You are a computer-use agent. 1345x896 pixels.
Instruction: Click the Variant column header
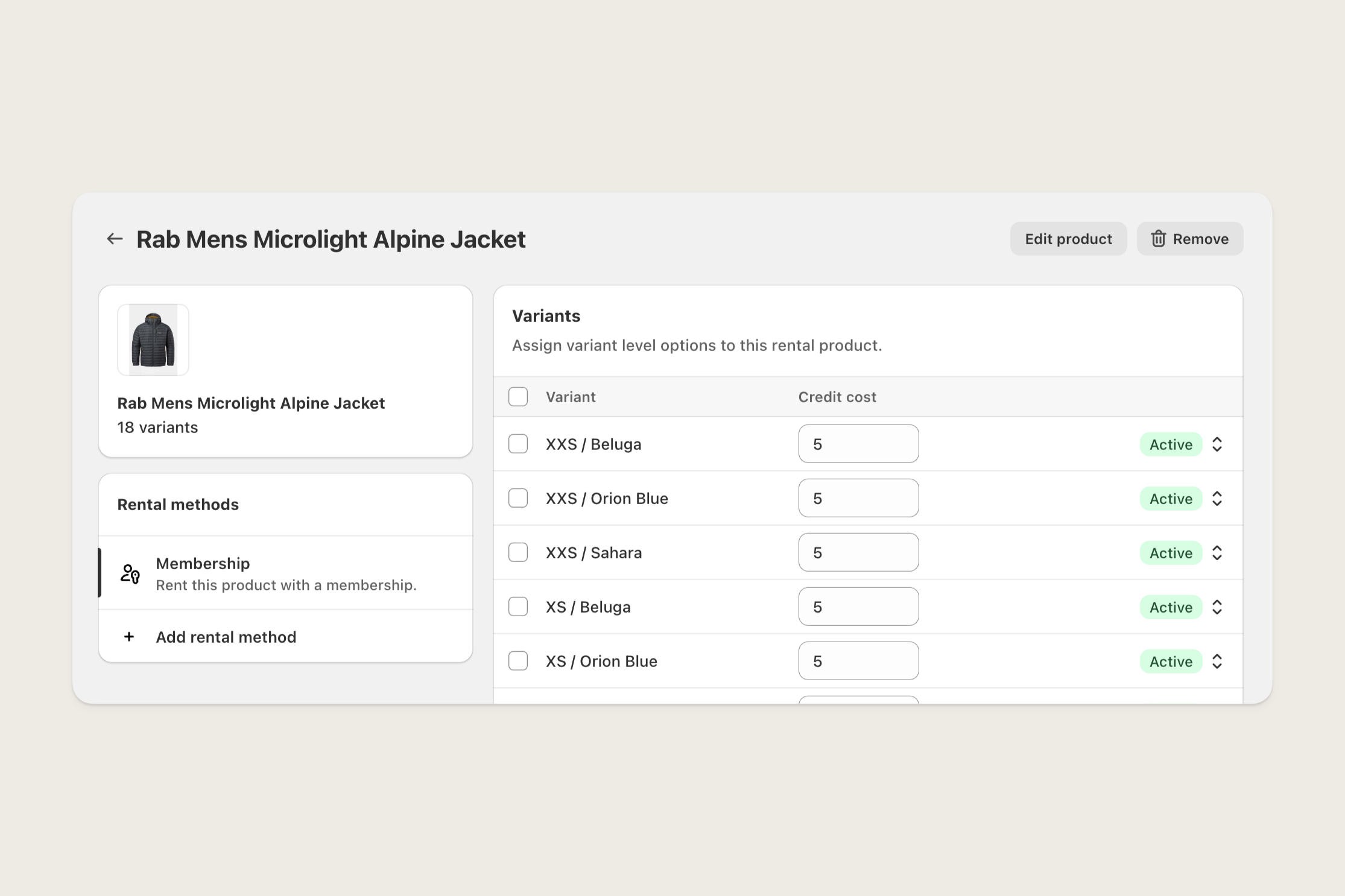[x=571, y=397]
